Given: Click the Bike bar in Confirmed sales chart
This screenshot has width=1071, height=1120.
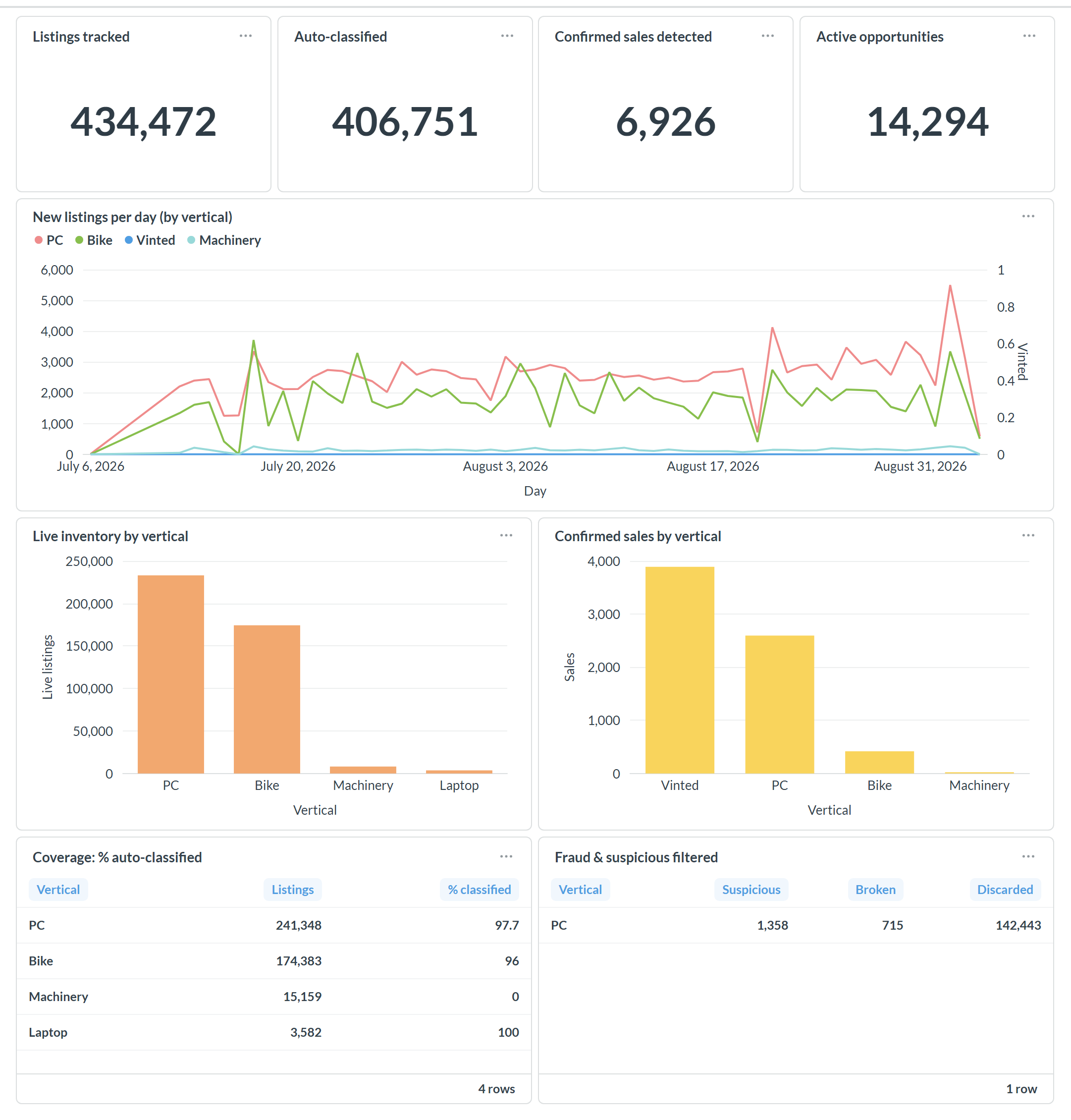Looking at the screenshot, I should pos(879,763).
